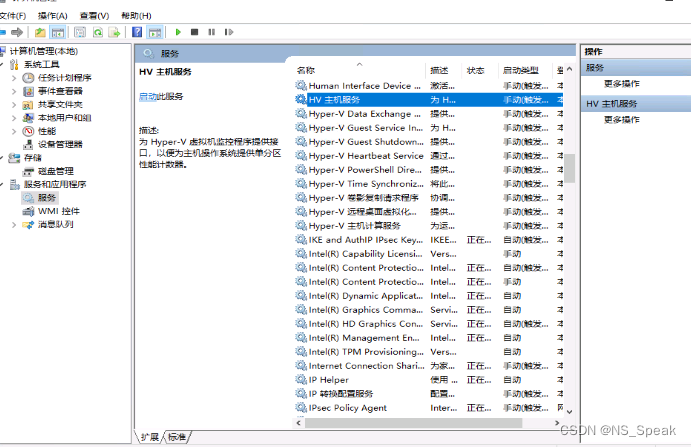Select 计算机管理(本地) root node
This screenshot has width=691, height=447.
(x=44, y=51)
